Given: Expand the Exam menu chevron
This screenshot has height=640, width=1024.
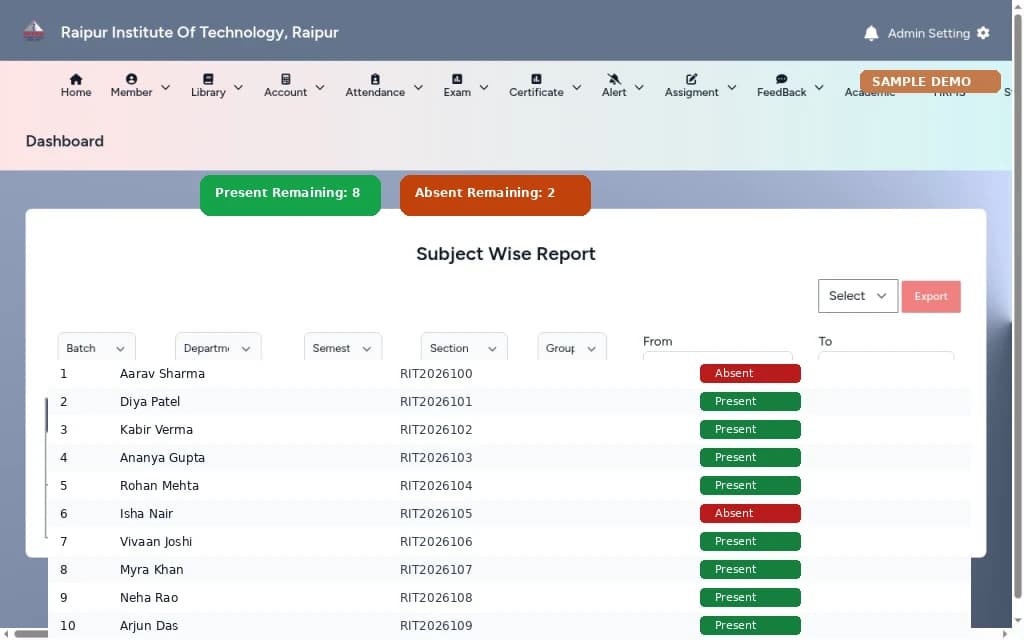Looking at the screenshot, I should point(484,87).
